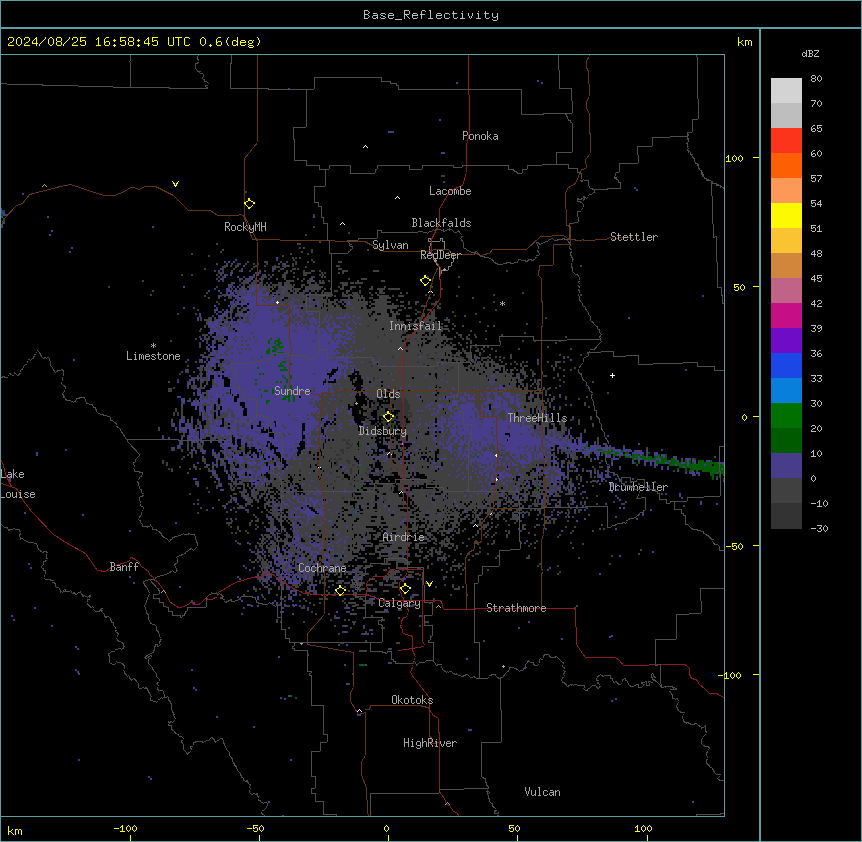Click the Vulcan label
862x842 pixels.
point(542,792)
